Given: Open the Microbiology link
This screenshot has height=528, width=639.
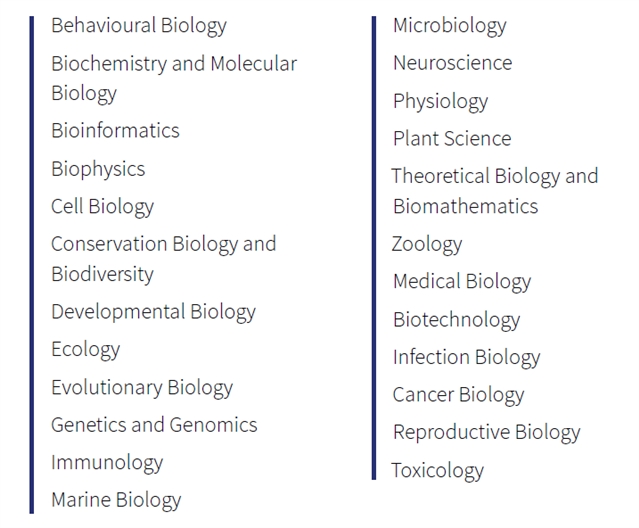Looking at the screenshot, I should [450, 26].
